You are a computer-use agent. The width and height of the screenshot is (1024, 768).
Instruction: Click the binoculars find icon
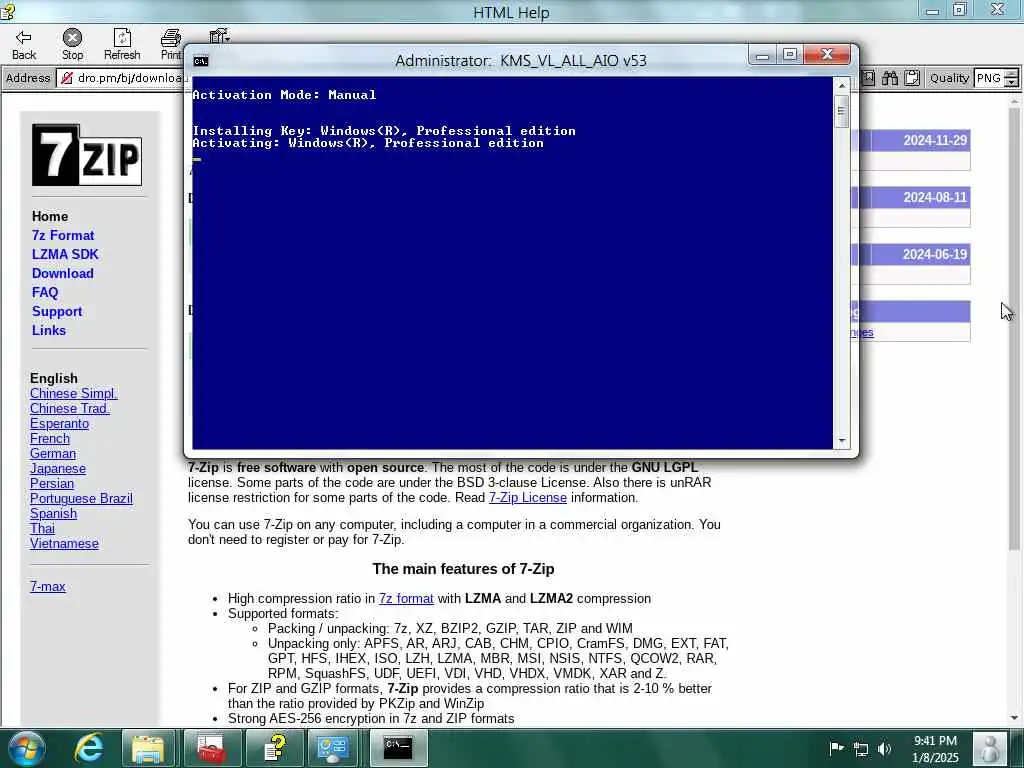[x=889, y=78]
